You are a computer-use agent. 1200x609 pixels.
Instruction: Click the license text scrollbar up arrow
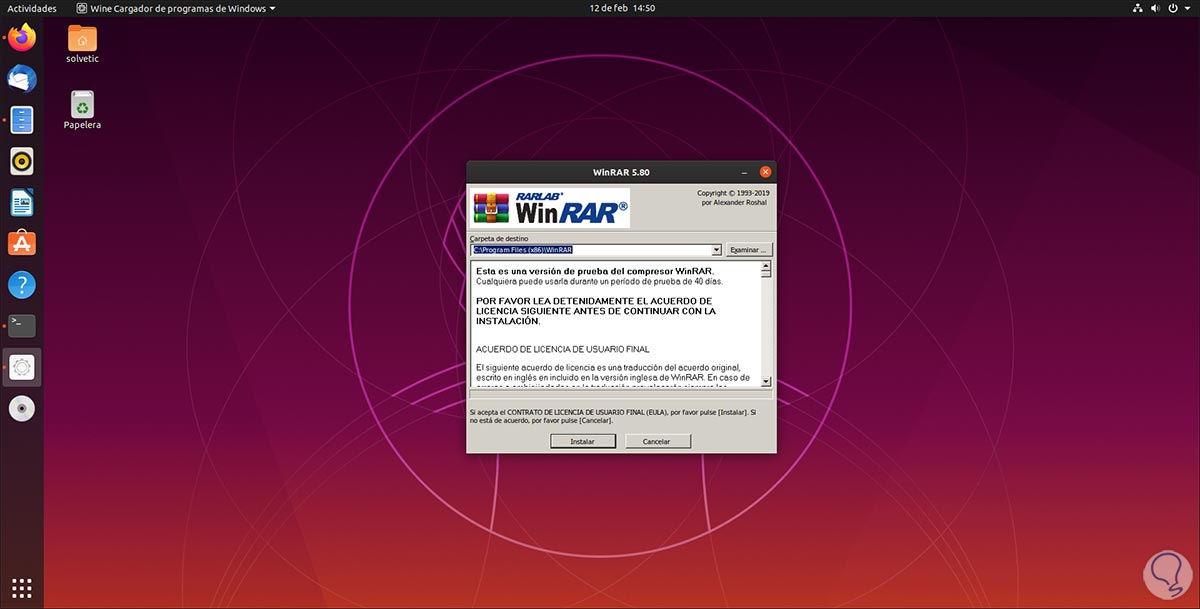[767, 267]
